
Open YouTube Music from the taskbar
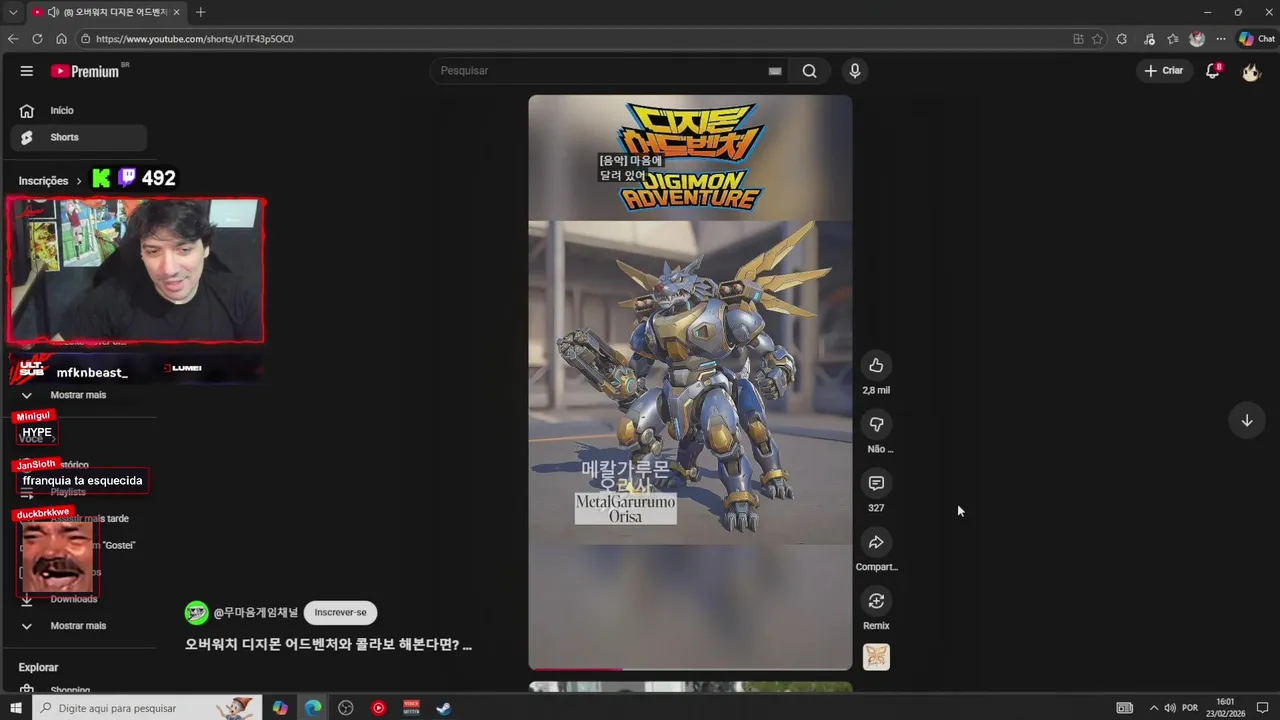click(378, 708)
